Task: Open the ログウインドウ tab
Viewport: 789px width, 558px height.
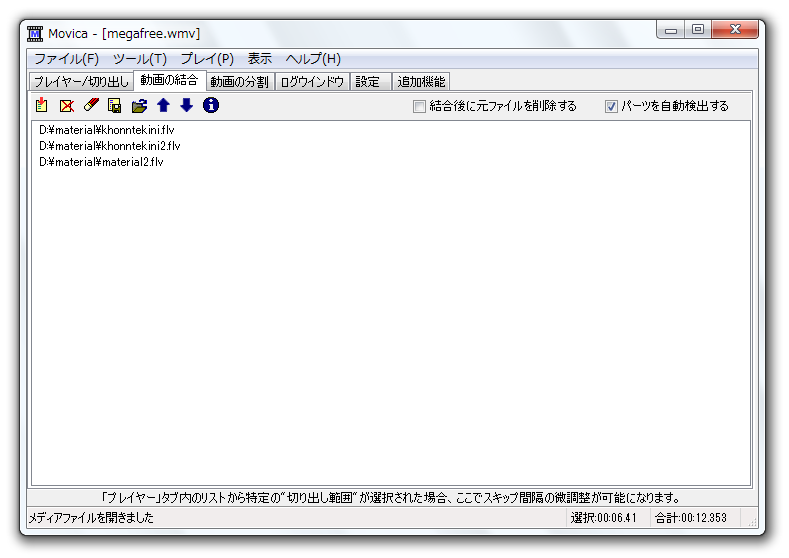Action: (312, 82)
